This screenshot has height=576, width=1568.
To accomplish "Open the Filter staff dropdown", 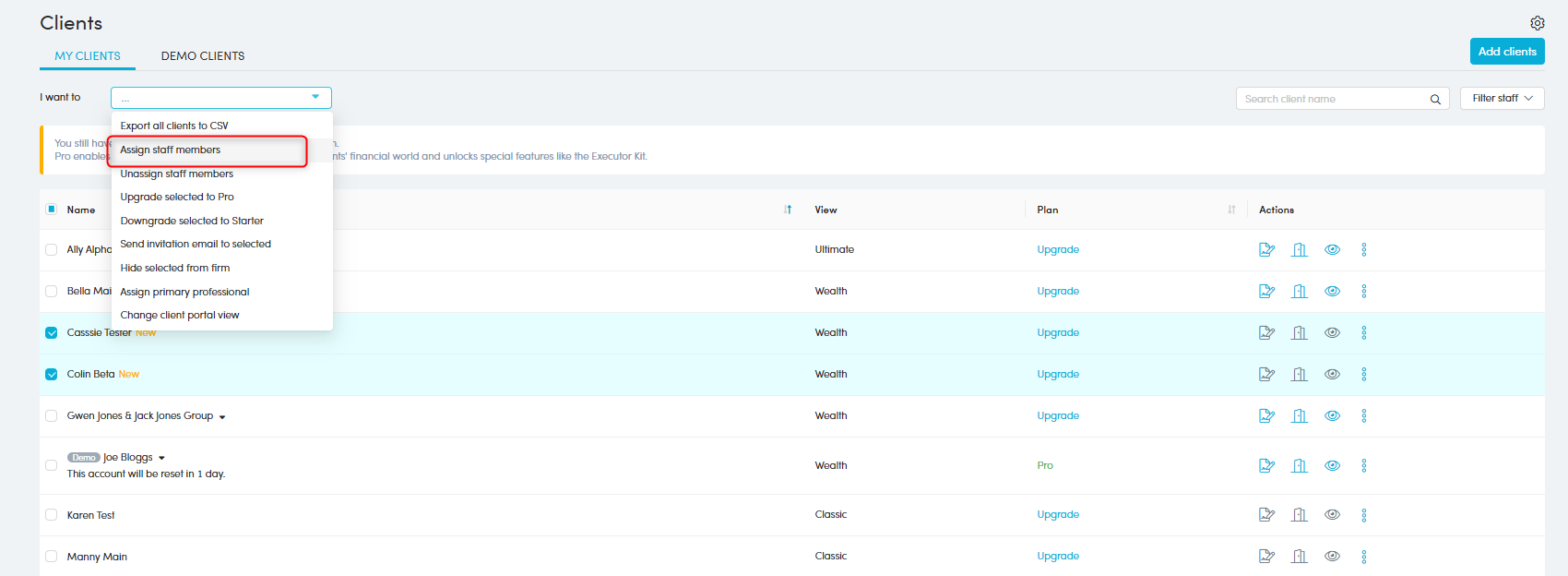I will [x=1502, y=99].
